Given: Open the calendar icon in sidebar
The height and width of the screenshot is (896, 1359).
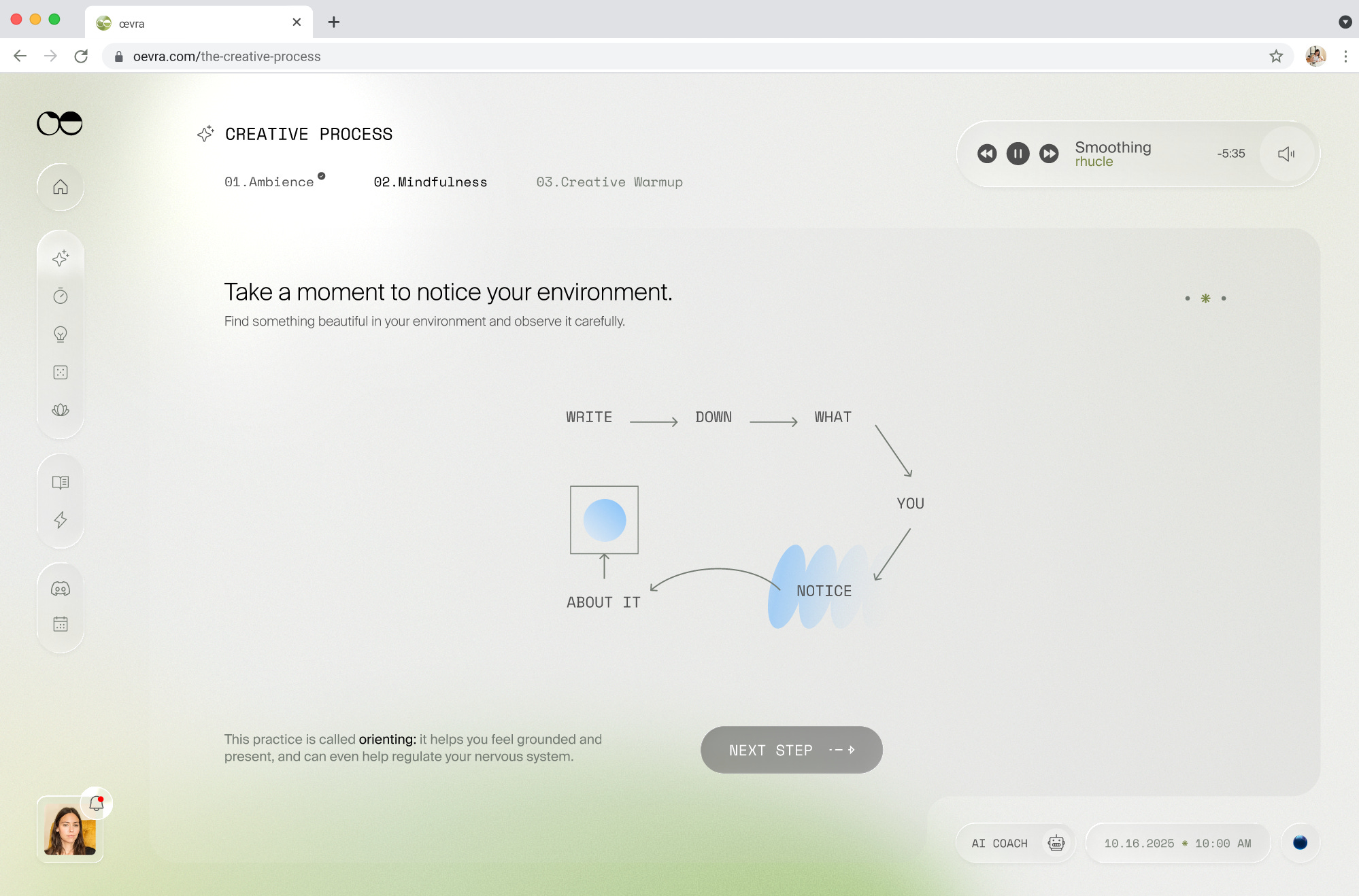Looking at the screenshot, I should pos(61,624).
